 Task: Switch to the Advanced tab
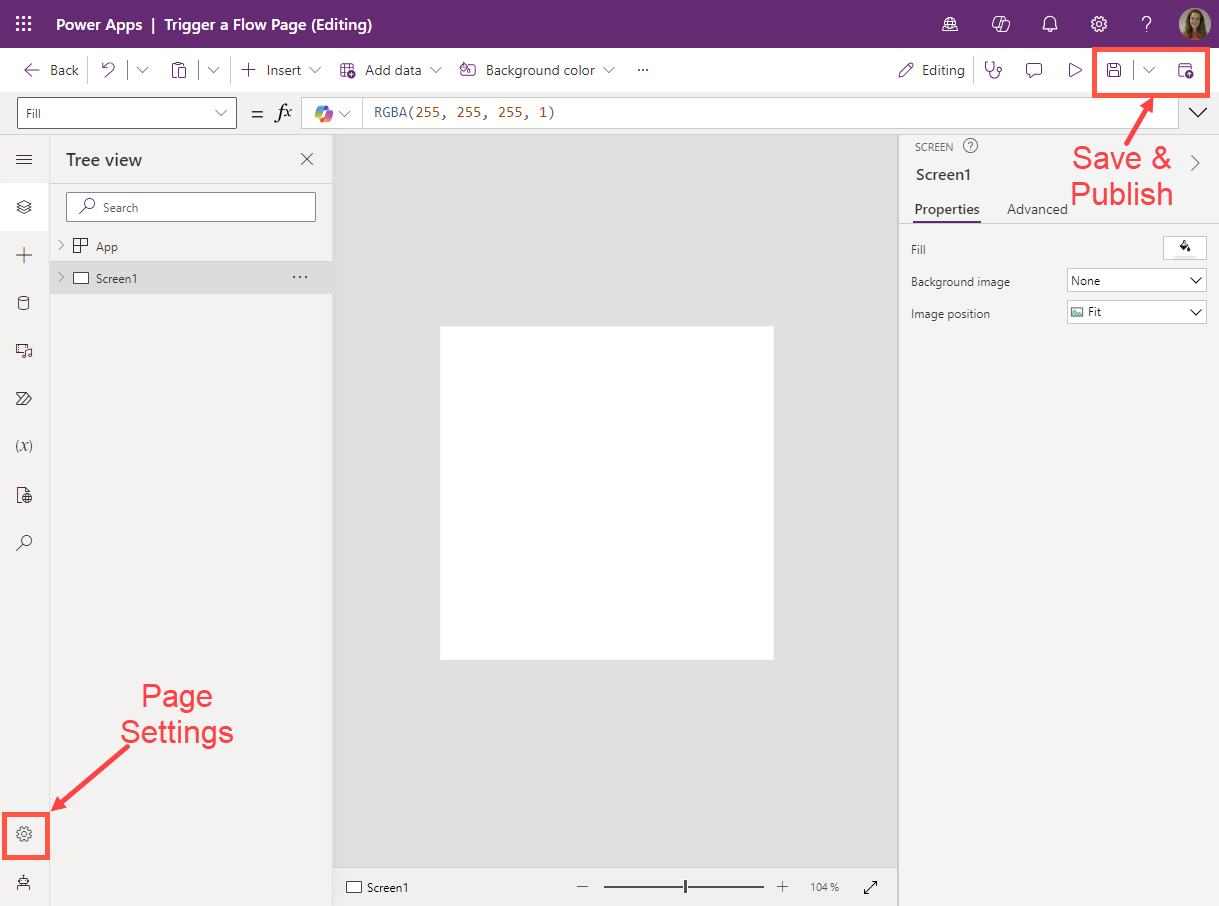(x=1037, y=209)
